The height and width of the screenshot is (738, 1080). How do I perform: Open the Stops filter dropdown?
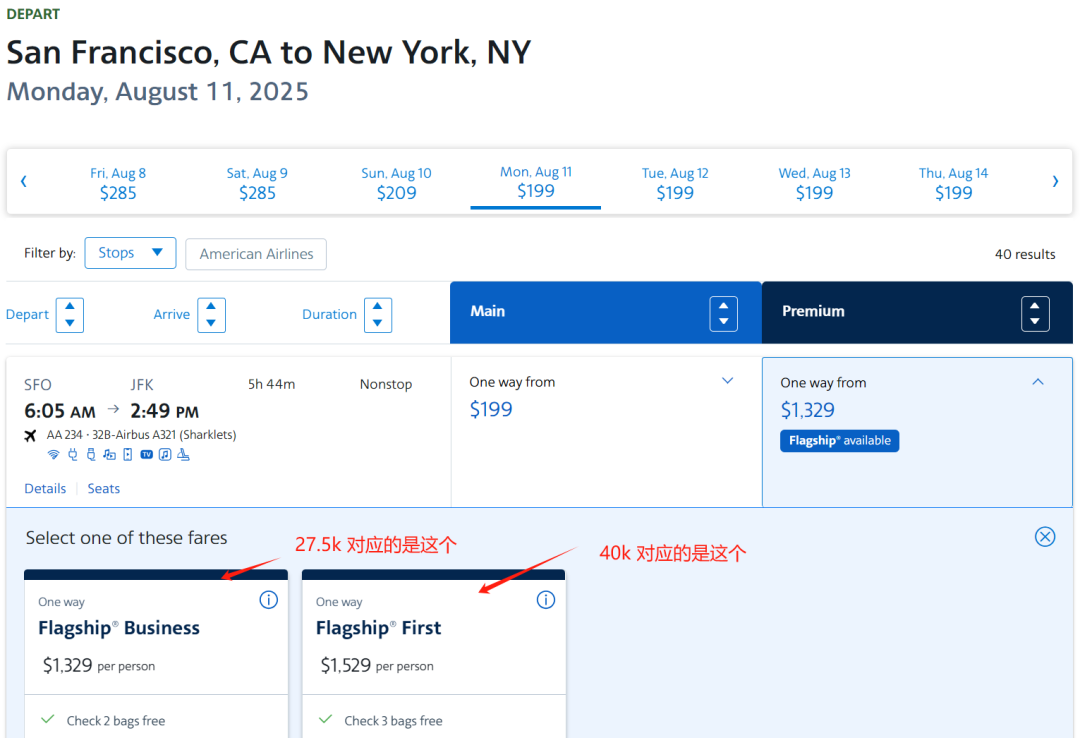pyautogui.click(x=130, y=253)
